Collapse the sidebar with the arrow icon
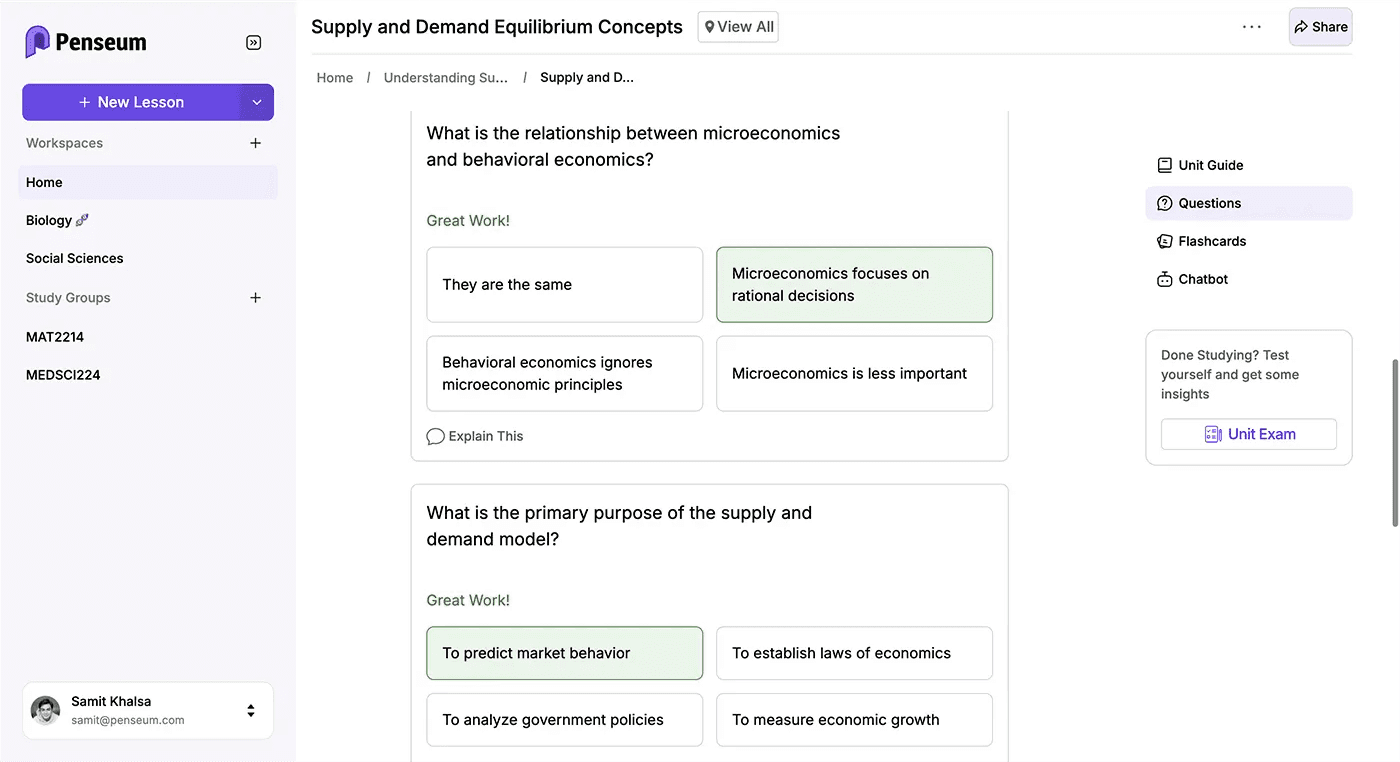Image resolution: width=1400 pixels, height=762 pixels. coord(253,42)
